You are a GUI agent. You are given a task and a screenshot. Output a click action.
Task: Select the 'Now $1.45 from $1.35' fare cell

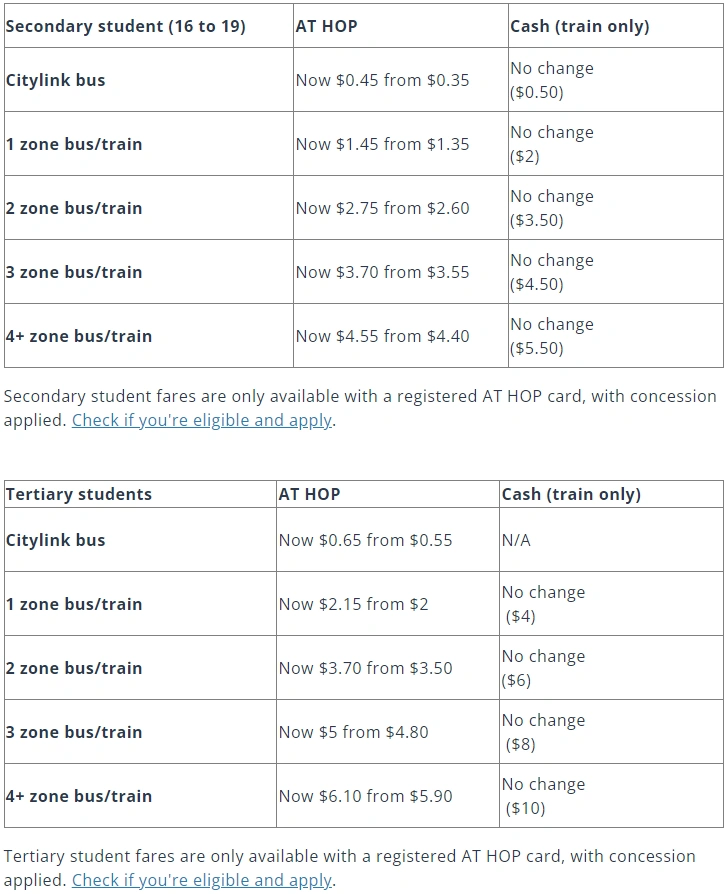(382, 144)
